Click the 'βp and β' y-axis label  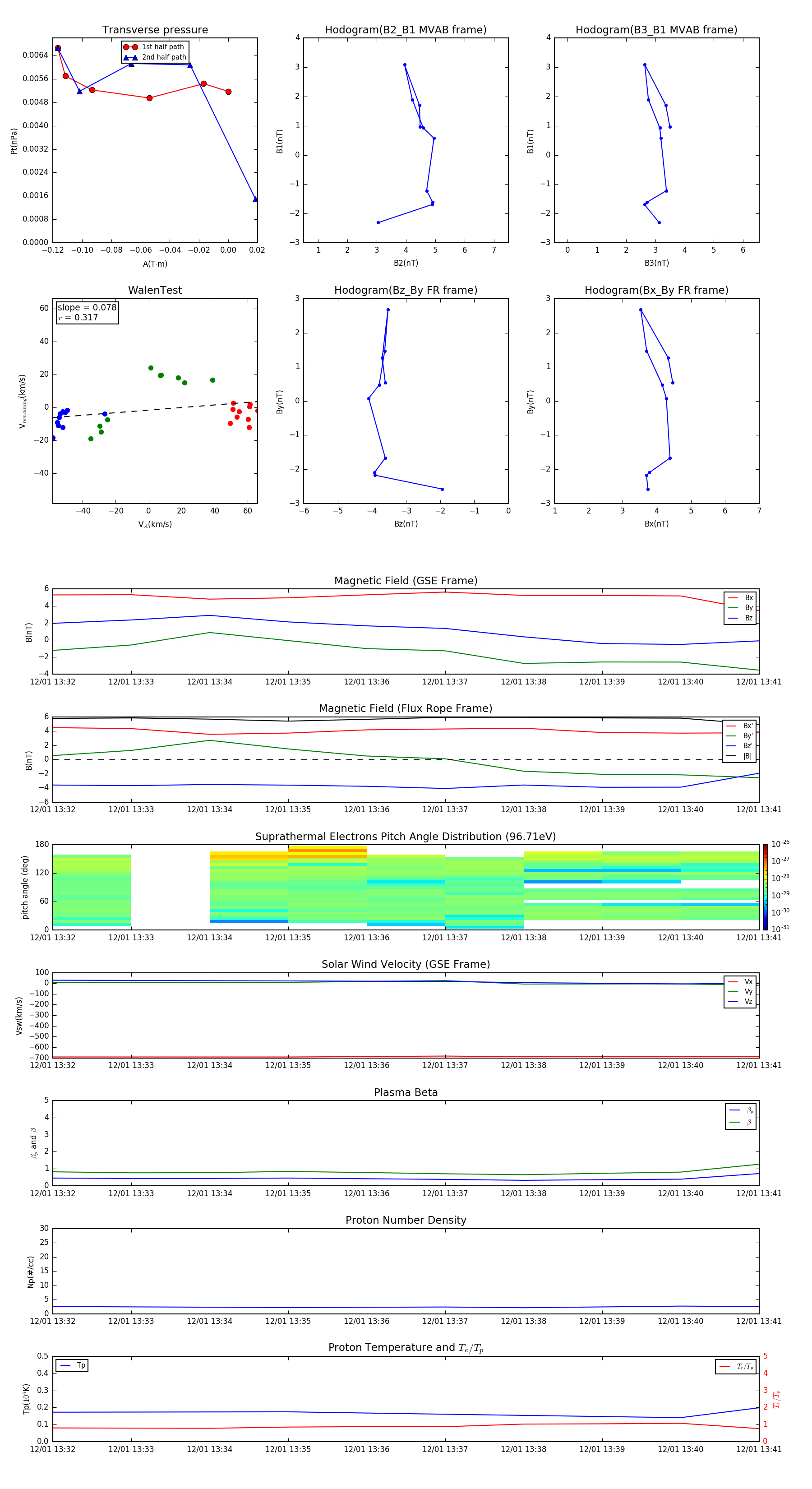(x=33, y=1143)
